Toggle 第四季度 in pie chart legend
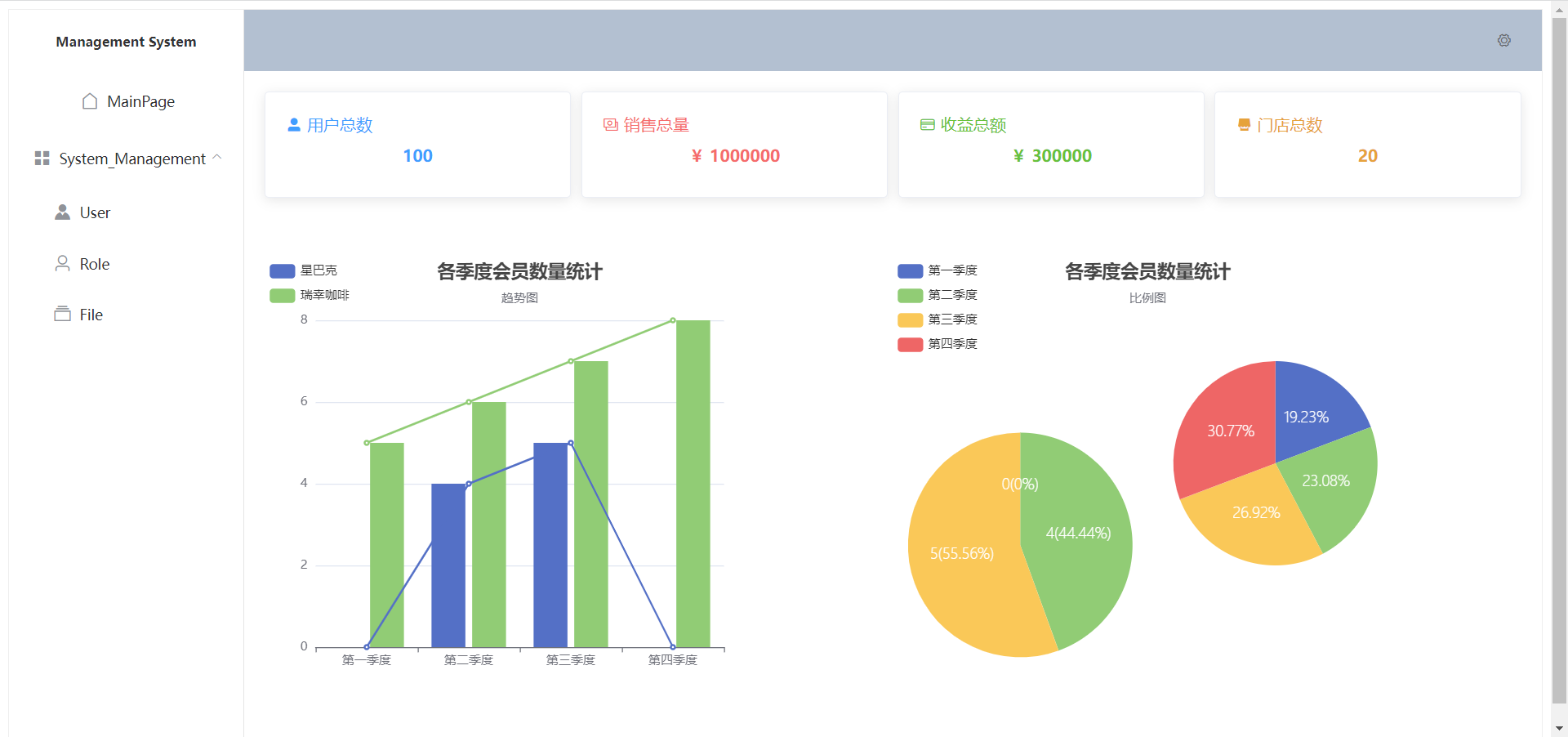The image size is (1568, 737). (938, 344)
